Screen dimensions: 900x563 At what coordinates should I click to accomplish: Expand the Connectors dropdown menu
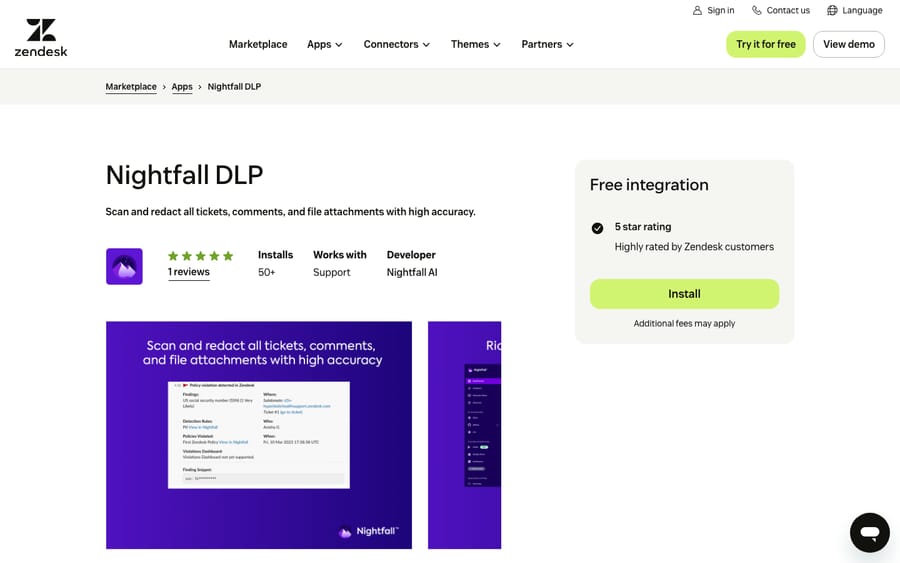click(x=397, y=44)
